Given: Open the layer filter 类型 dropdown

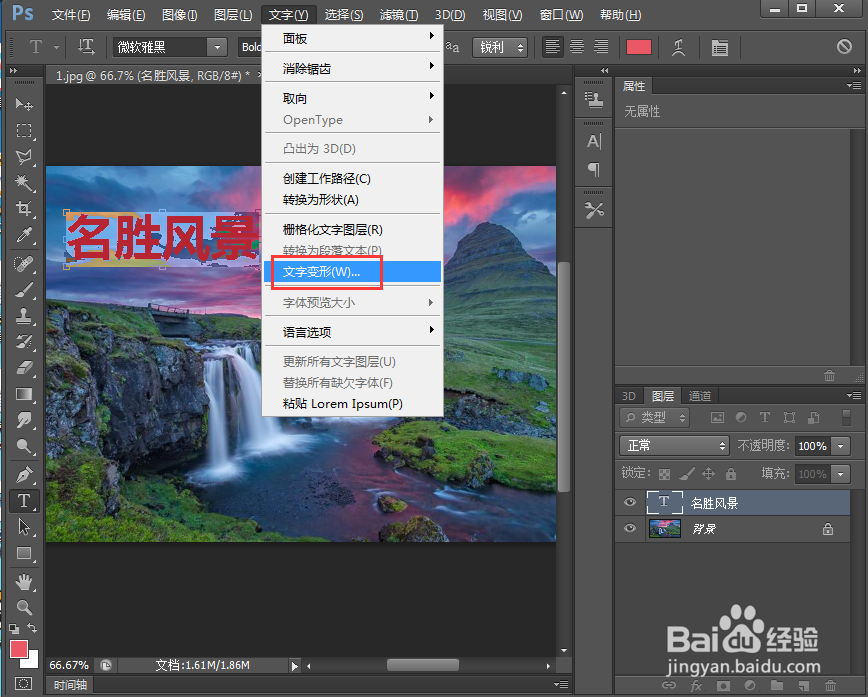Looking at the screenshot, I should pyautogui.click(x=654, y=417).
